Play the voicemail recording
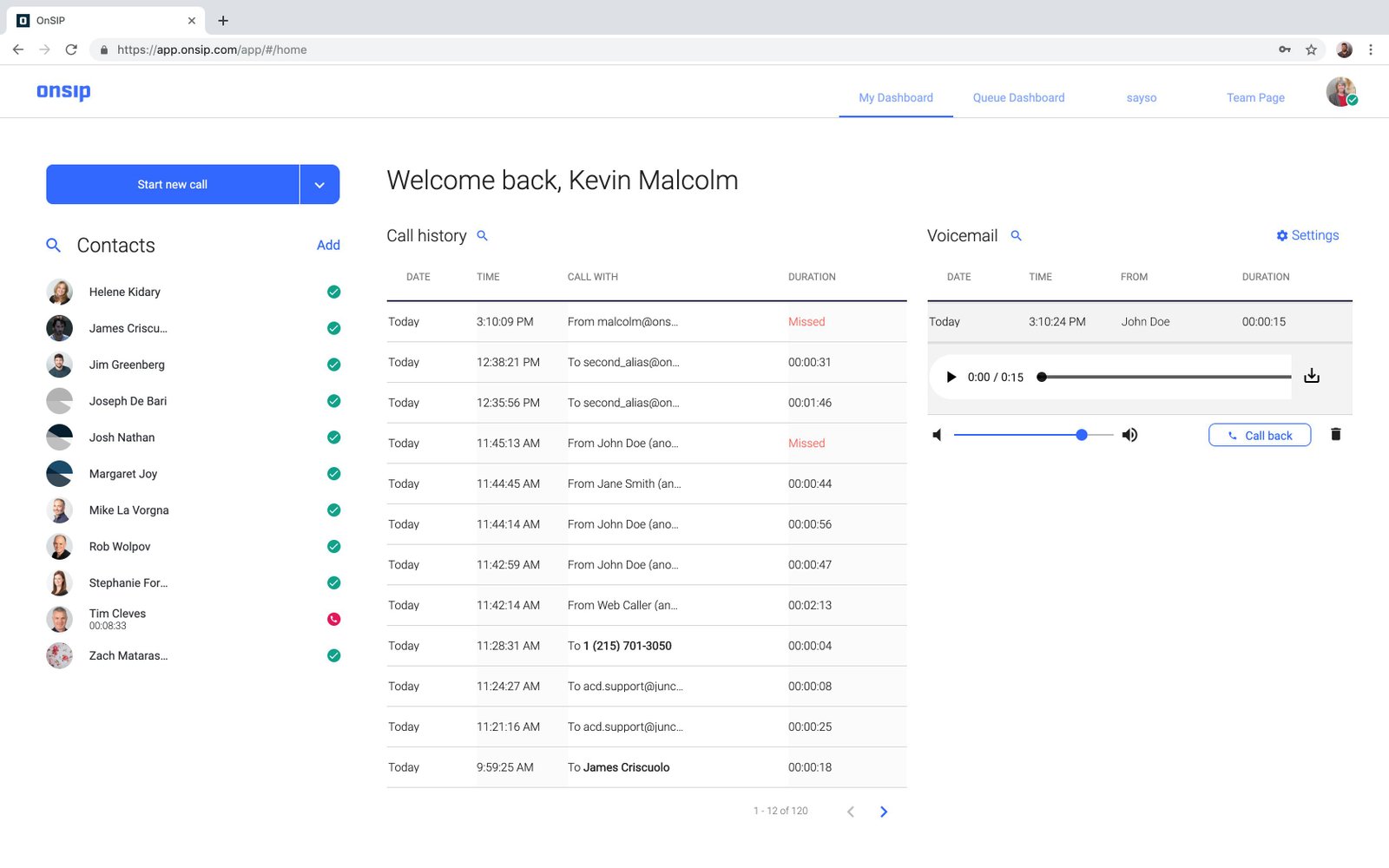The width and height of the screenshot is (1389, 868). tap(951, 377)
